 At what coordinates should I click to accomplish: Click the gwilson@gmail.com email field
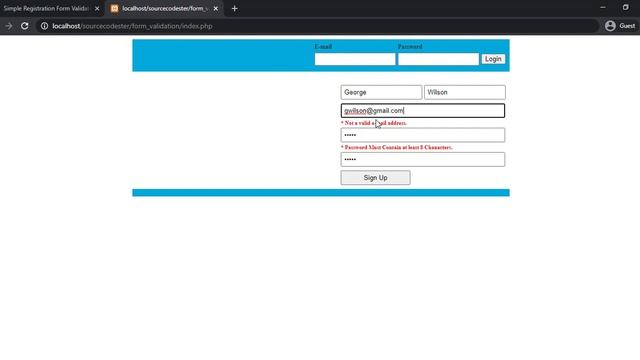(x=423, y=111)
